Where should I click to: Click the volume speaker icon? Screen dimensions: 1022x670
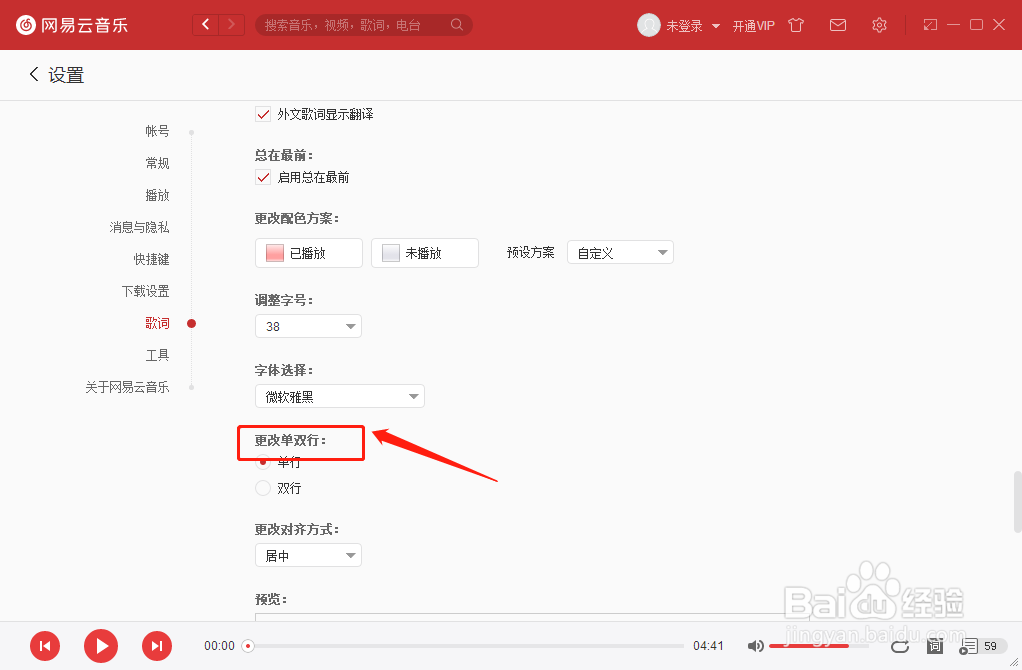pos(755,646)
